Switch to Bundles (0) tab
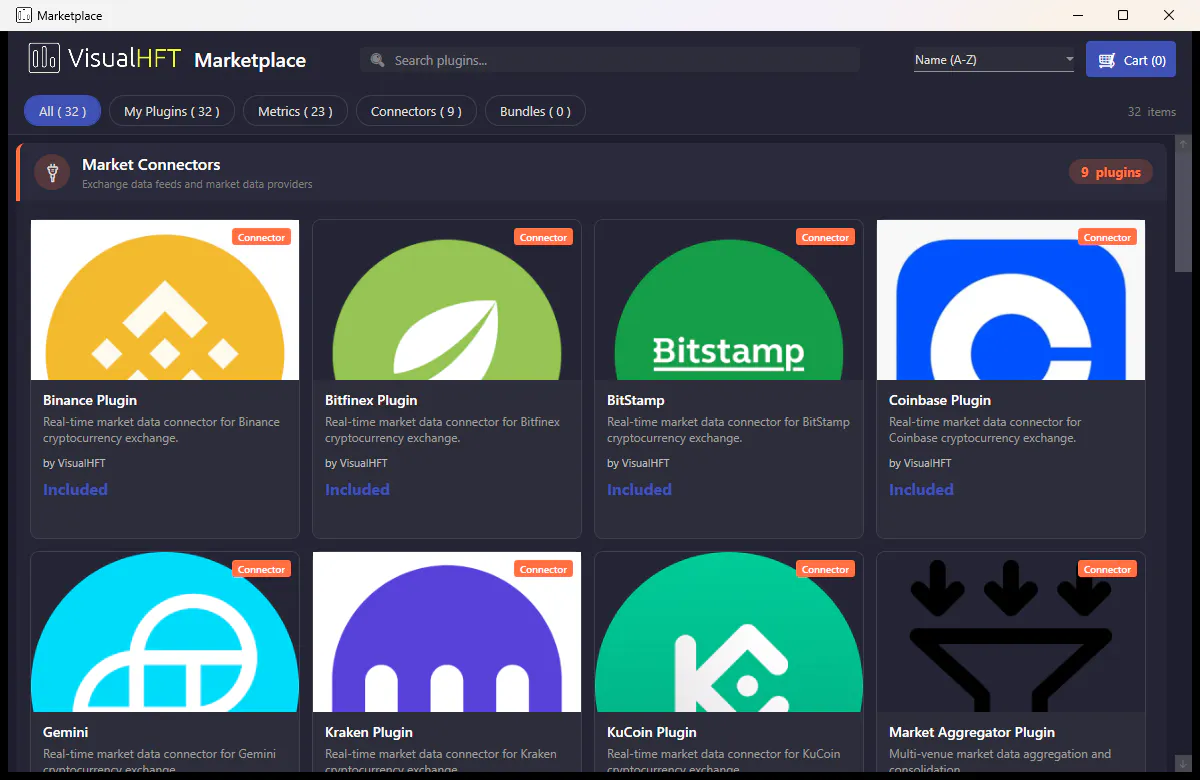The height and width of the screenshot is (780, 1200). [x=535, y=111]
